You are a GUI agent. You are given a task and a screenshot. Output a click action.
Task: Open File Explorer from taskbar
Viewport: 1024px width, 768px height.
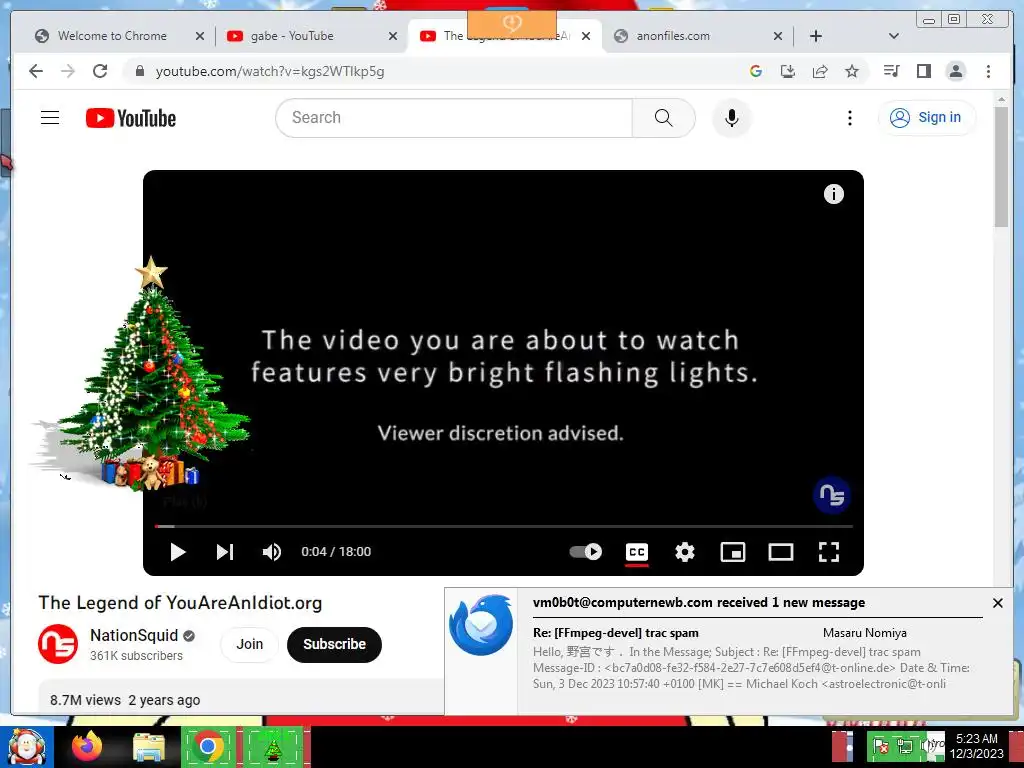(x=148, y=747)
